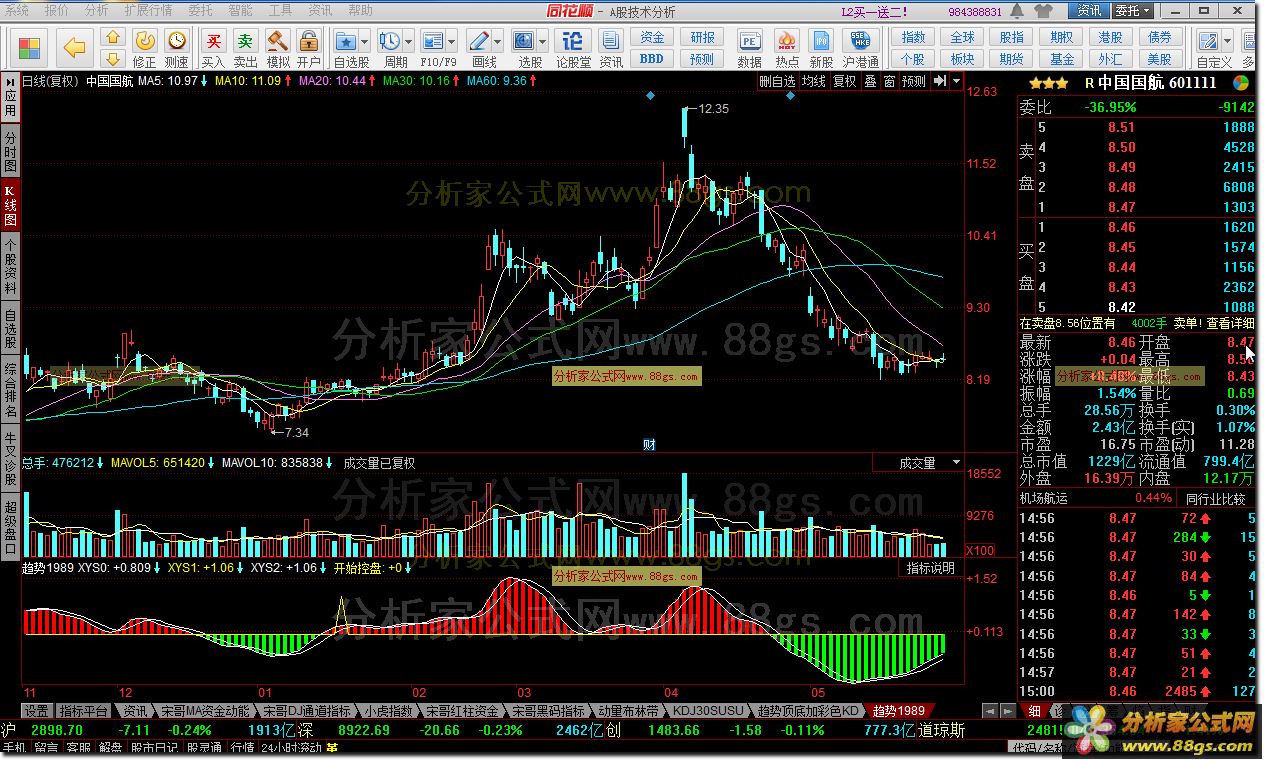
Task: Open the 扩展行情 menu
Action: coord(148,10)
